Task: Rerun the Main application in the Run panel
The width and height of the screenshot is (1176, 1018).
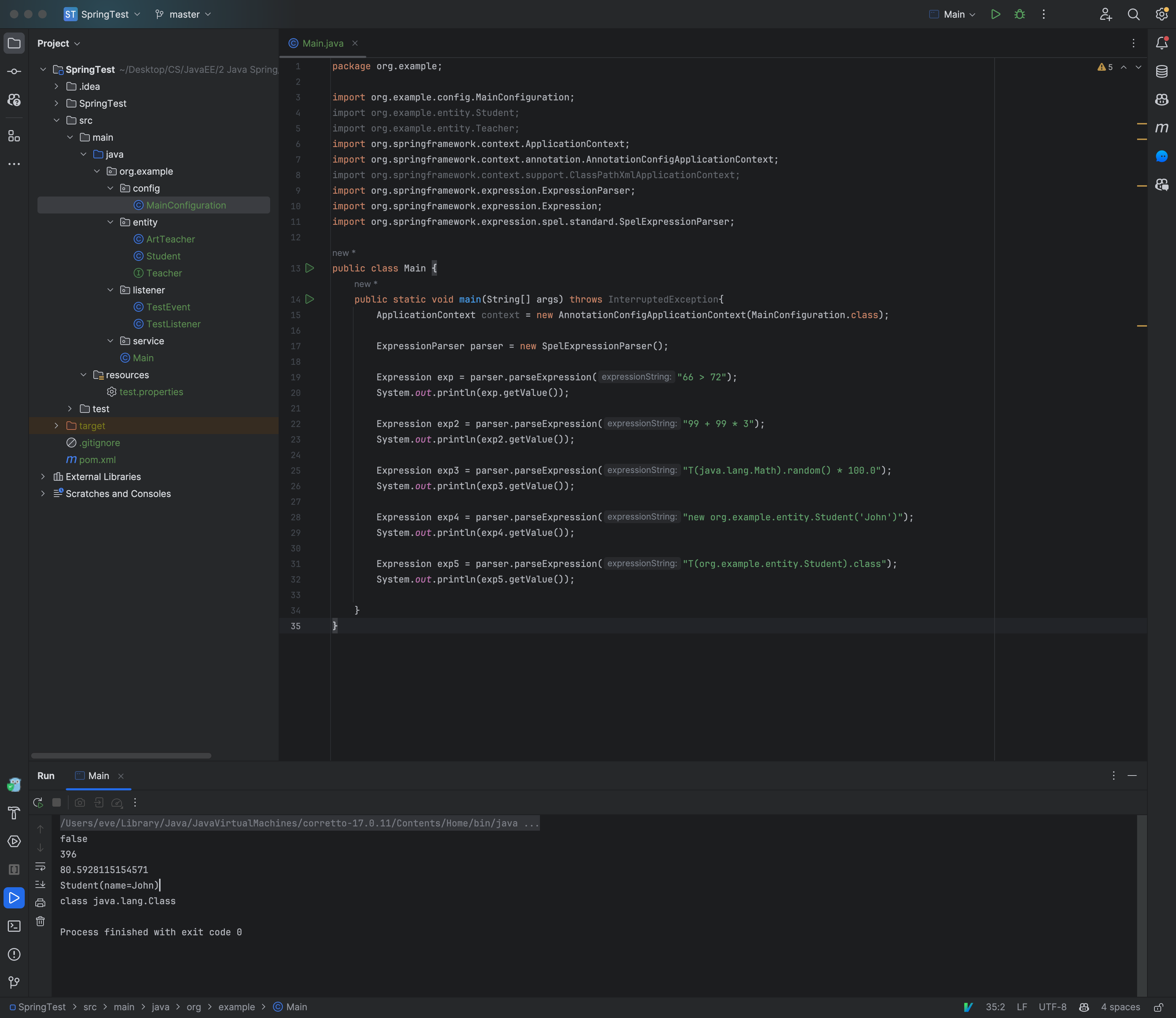Action: point(38,802)
